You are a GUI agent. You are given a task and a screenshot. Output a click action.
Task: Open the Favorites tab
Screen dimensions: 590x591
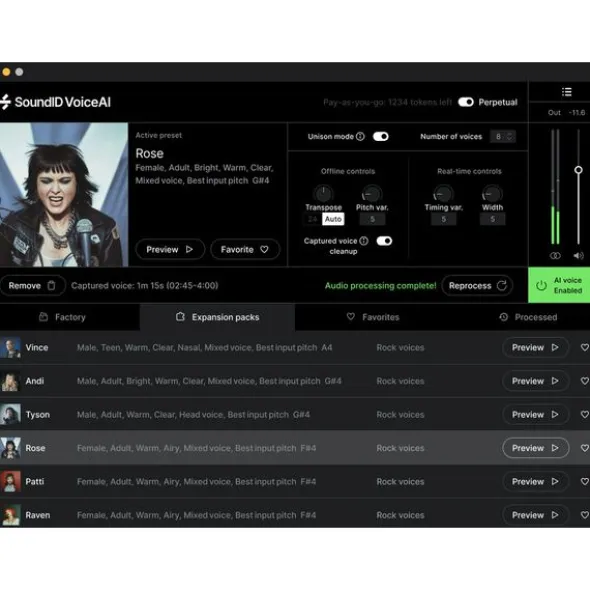(x=373, y=317)
